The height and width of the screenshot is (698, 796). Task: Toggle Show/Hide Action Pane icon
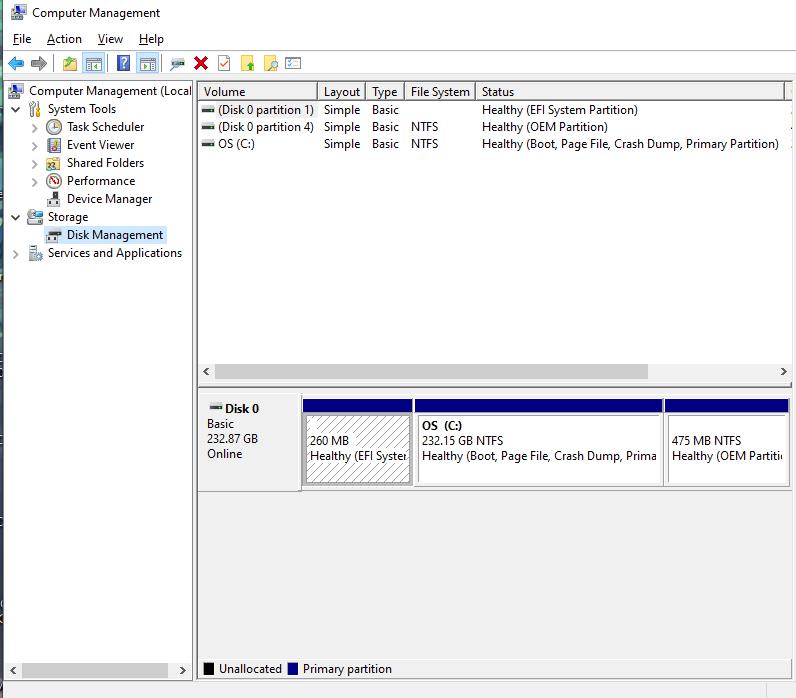coord(148,63)
